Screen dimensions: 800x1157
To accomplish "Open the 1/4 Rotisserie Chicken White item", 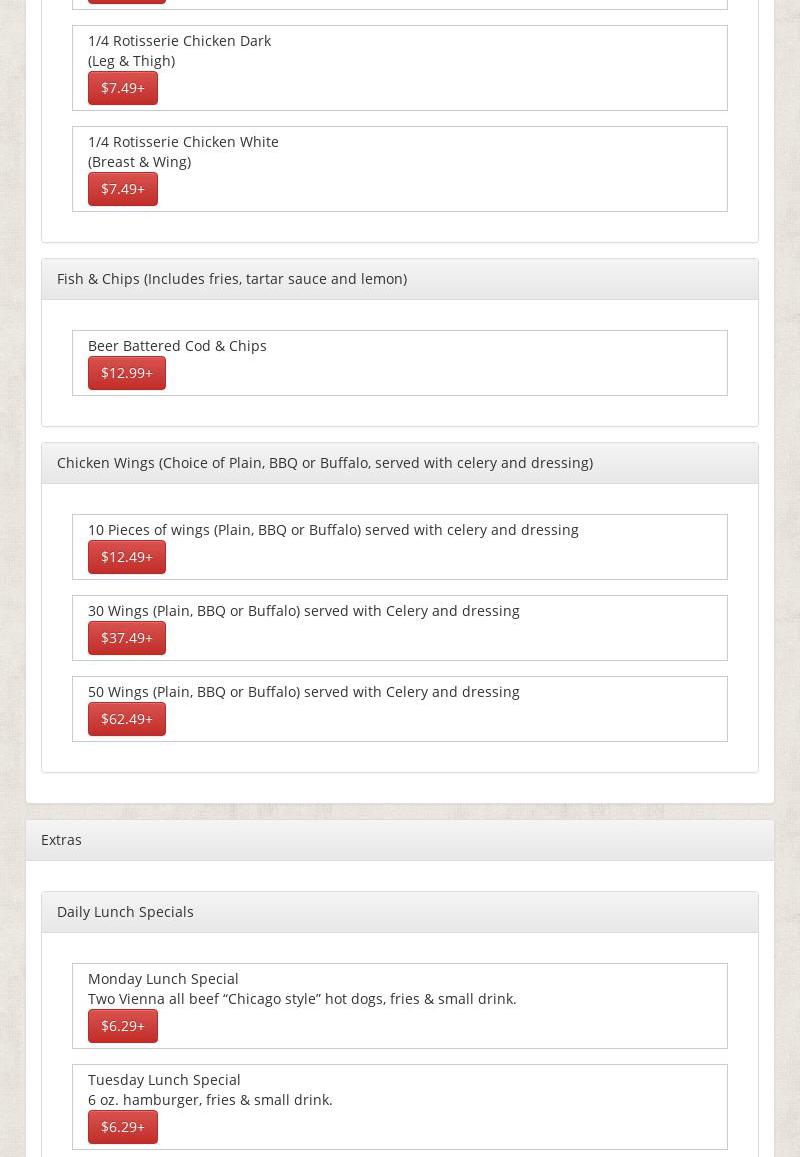I will pos(183,142).
